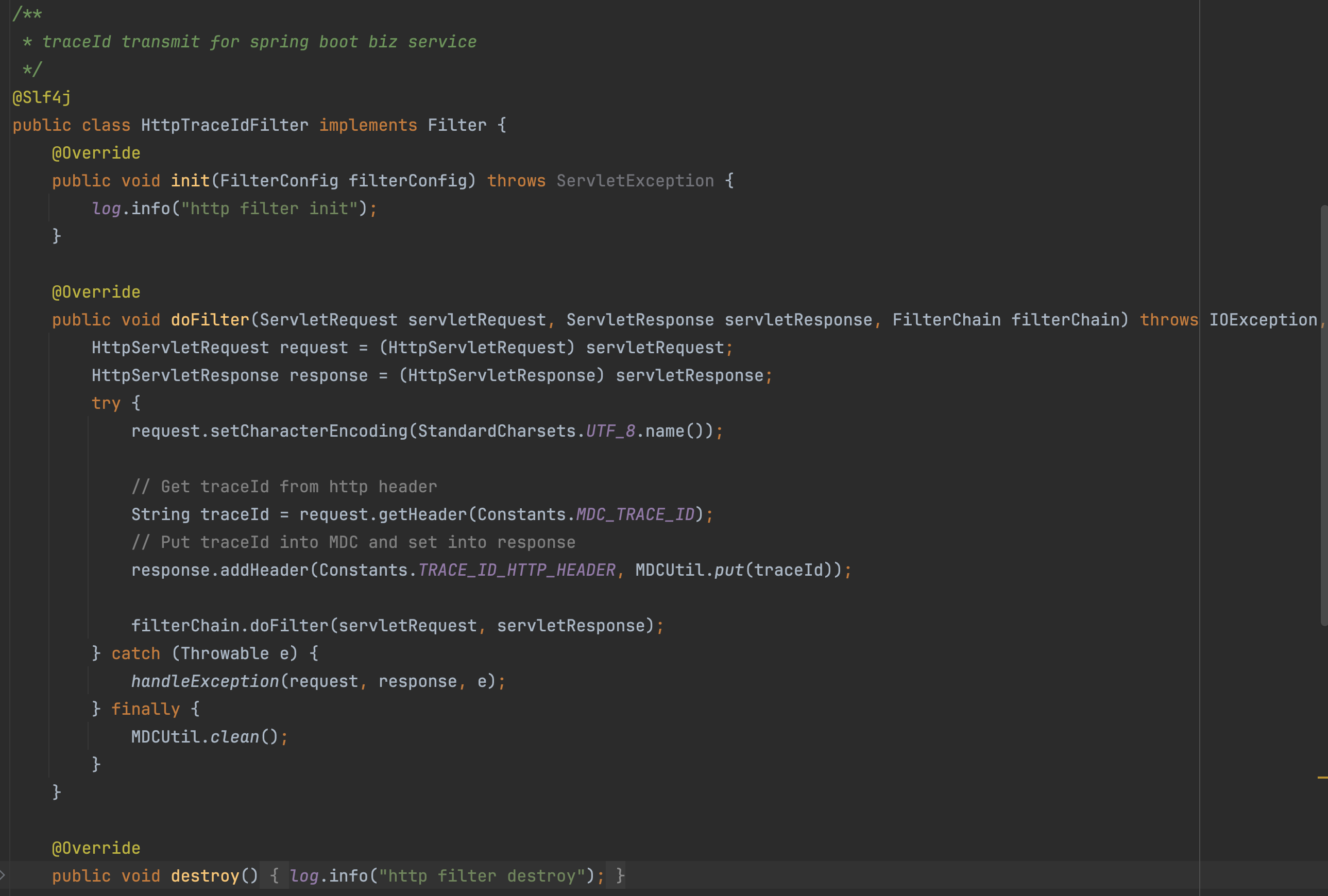Click the "(HttpServletRequest)" cast expression
Screen dimensions: 1328x896
pos(476,347)
